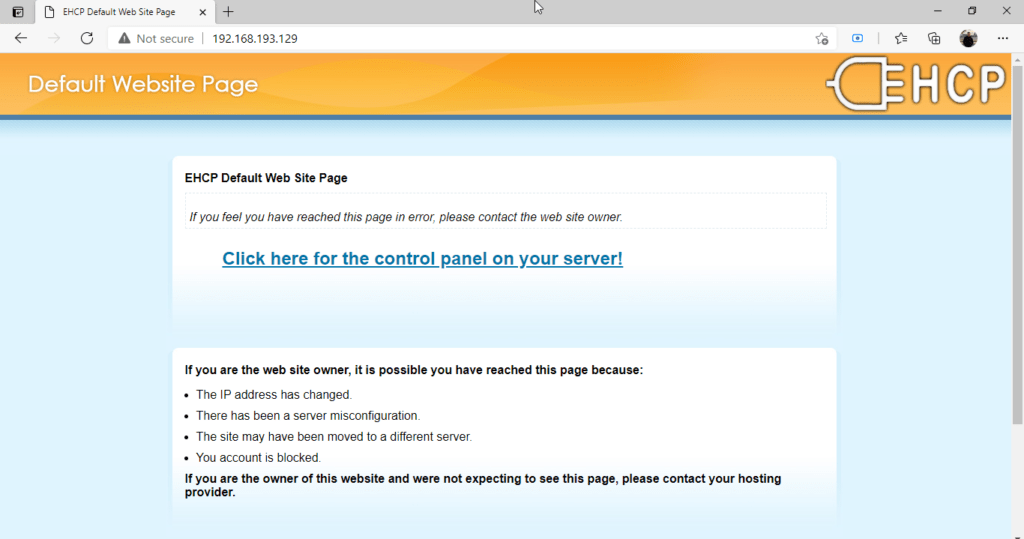Close the EHCP Default Web Site Page tab
This screenshot has width=1024, height=539.
point(202,12)
